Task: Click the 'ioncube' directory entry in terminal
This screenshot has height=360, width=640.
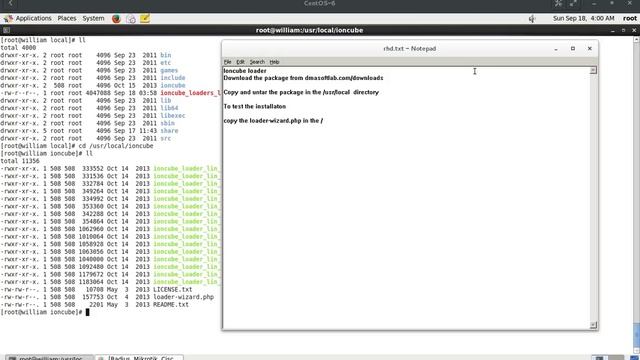Action: 173,85
